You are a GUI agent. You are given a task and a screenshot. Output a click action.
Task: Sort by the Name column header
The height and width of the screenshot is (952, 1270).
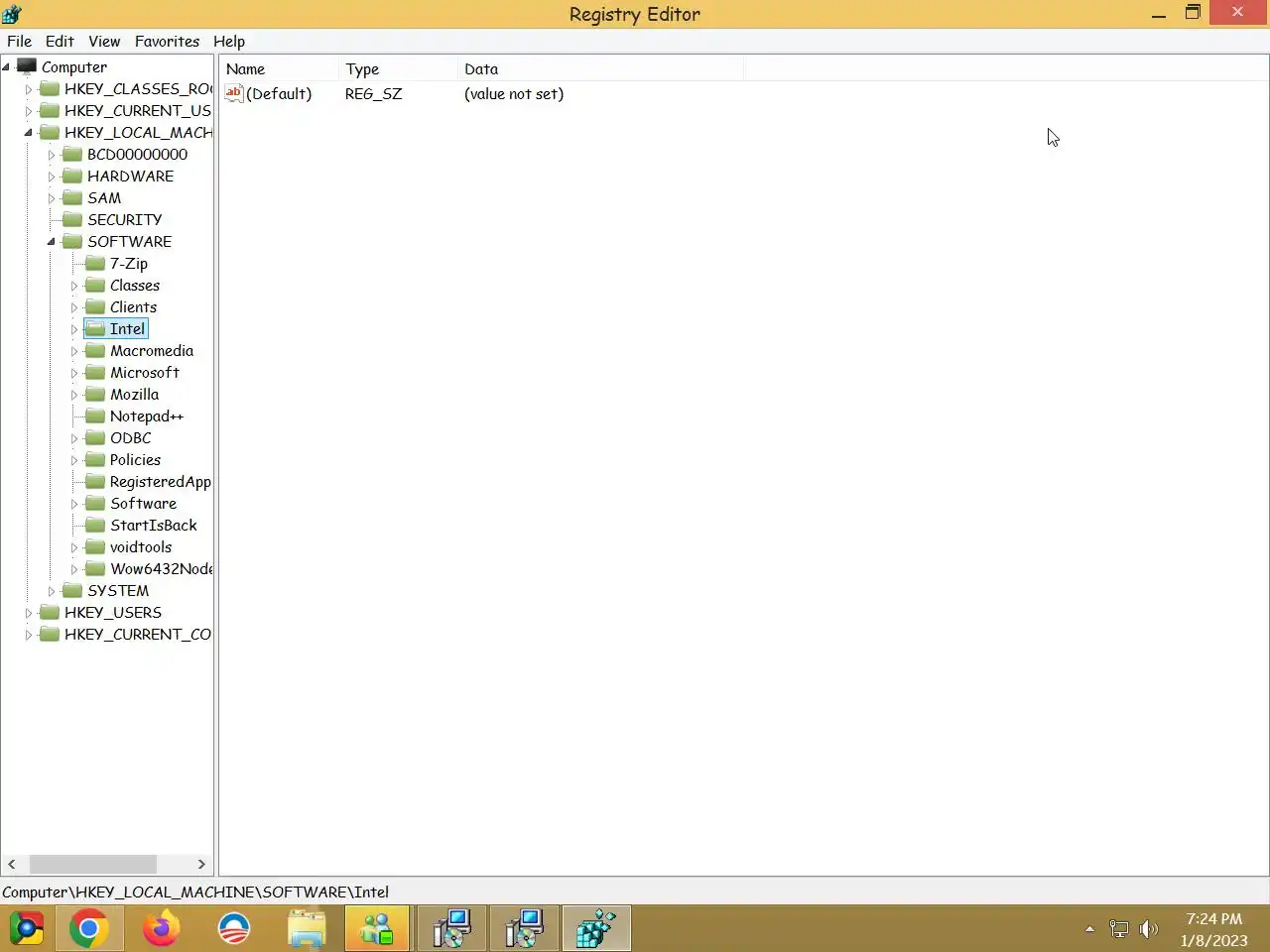(279, 69)
